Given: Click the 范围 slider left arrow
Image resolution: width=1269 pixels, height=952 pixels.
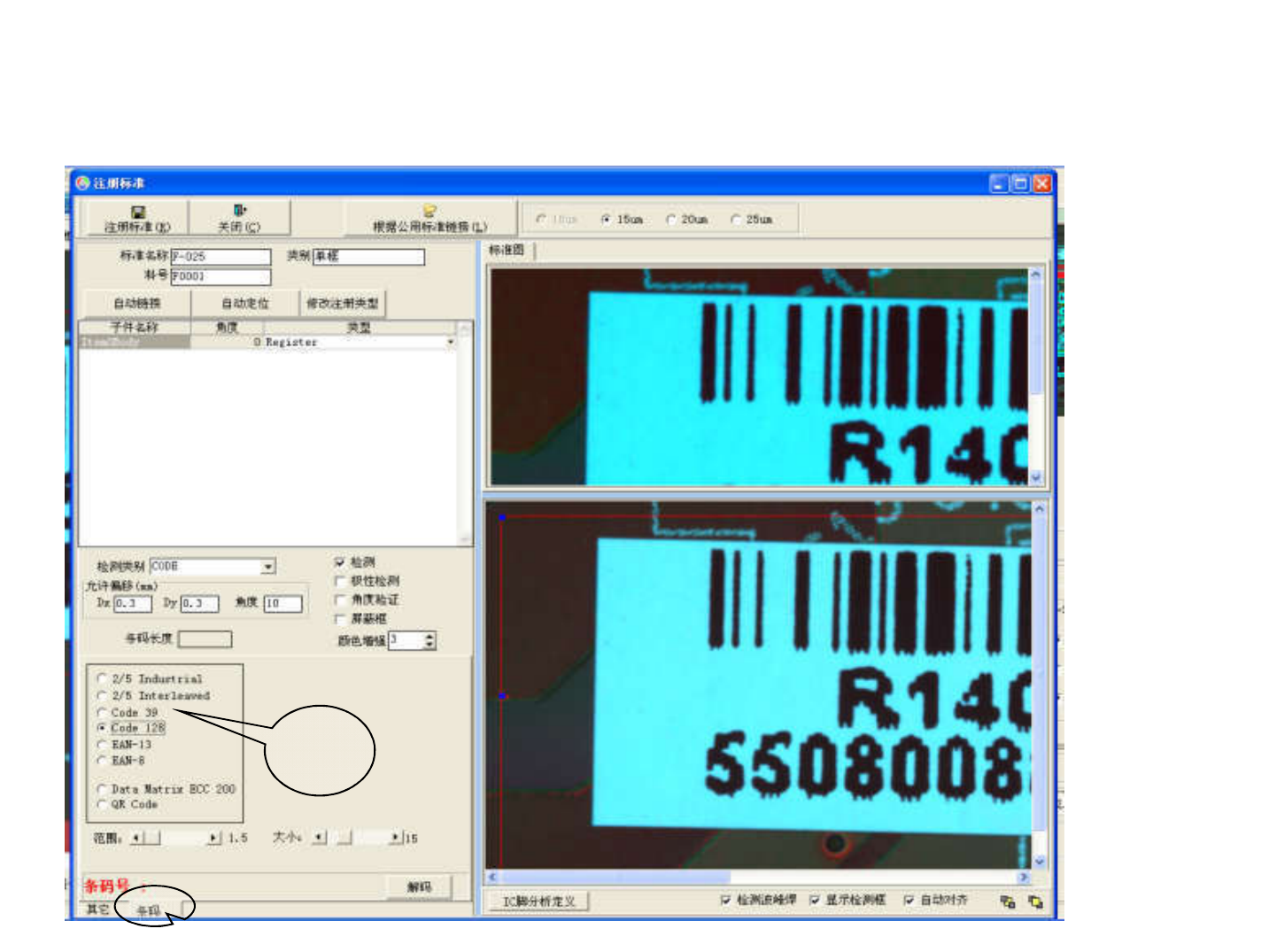Looking at the screenshot, I should tap(136, 838).
